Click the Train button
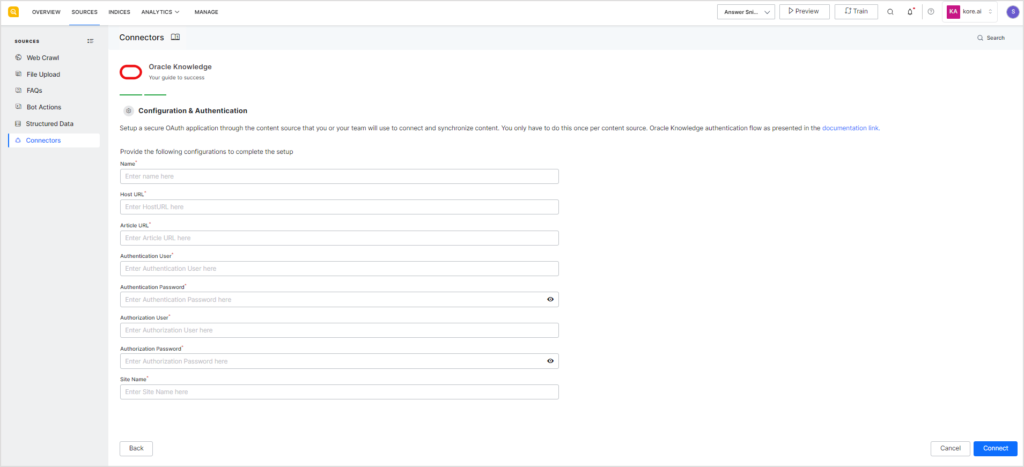 tap(856, 12)
